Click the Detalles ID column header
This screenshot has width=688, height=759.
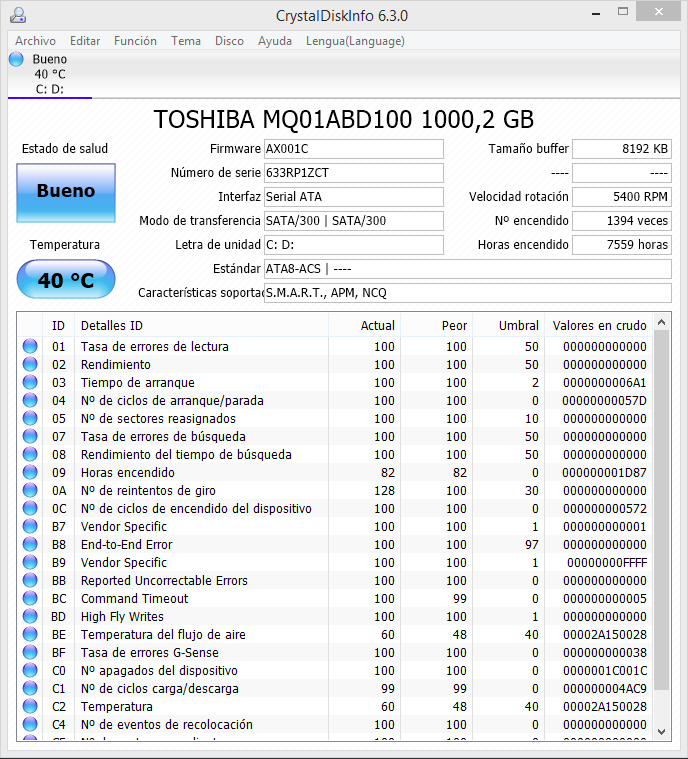point(201,325)
